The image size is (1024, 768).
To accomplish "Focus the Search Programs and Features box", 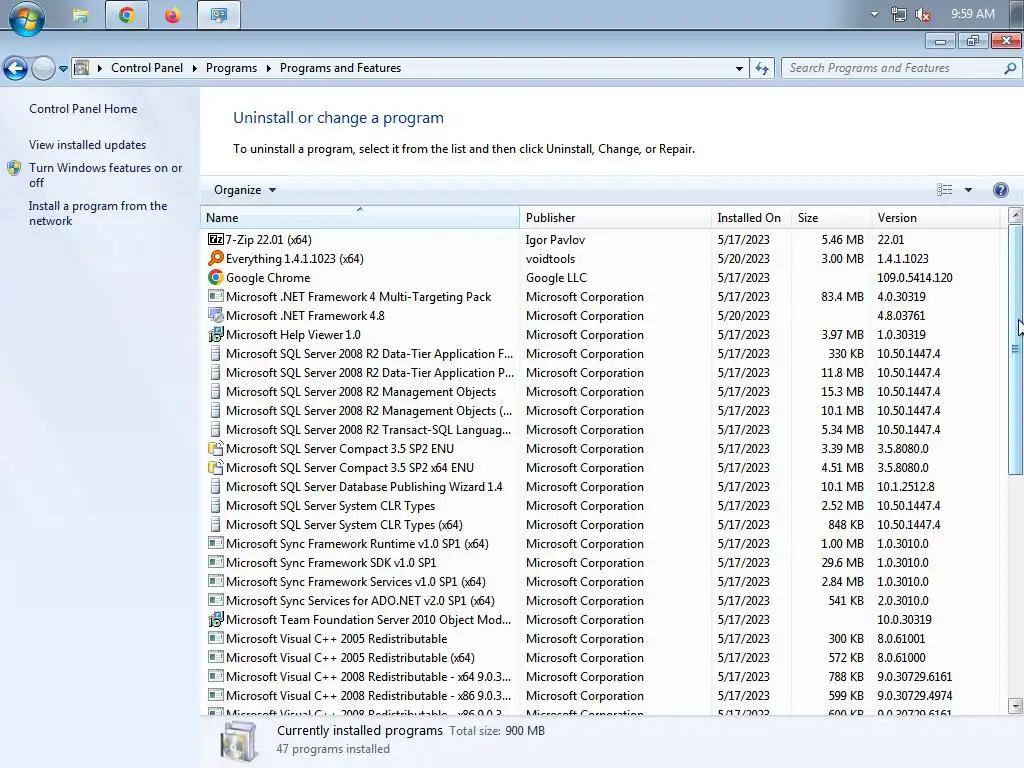I will 891,68.
